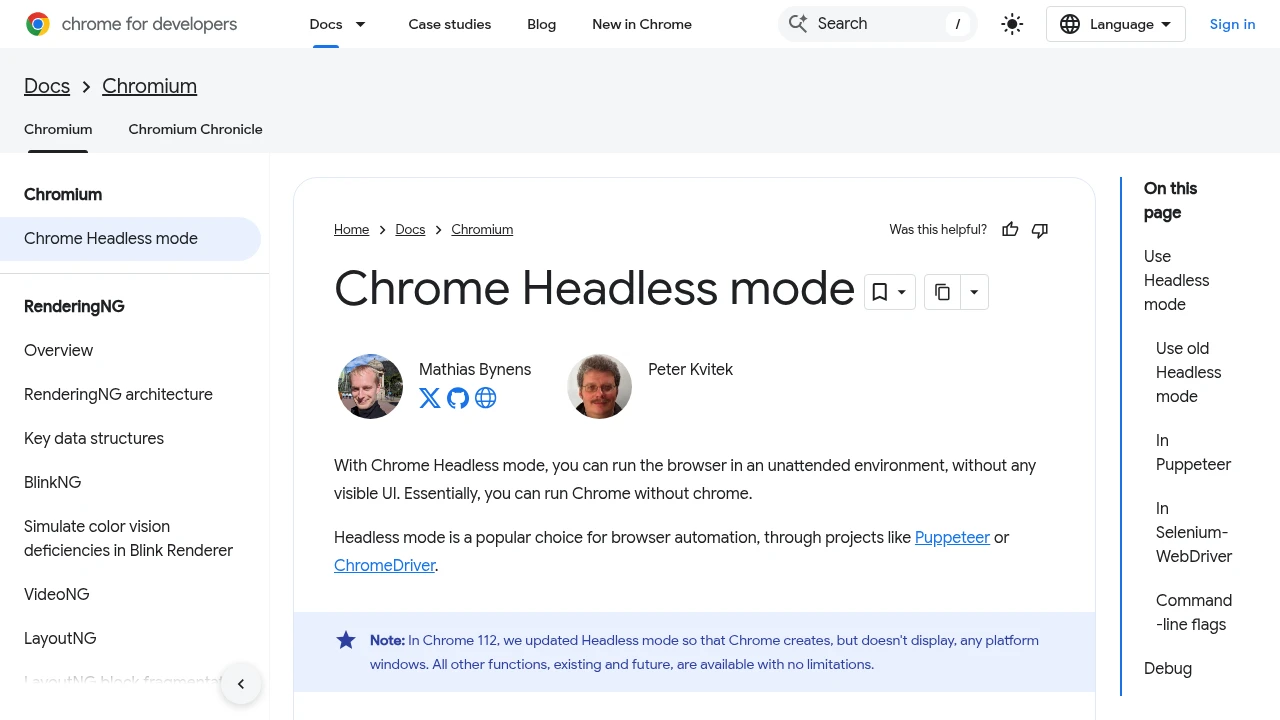Image resolution: width=1280 pixels, height=720 pixels.
Task: Click the ChromeDriver link in the article
Action: click(x=385, y=566)
